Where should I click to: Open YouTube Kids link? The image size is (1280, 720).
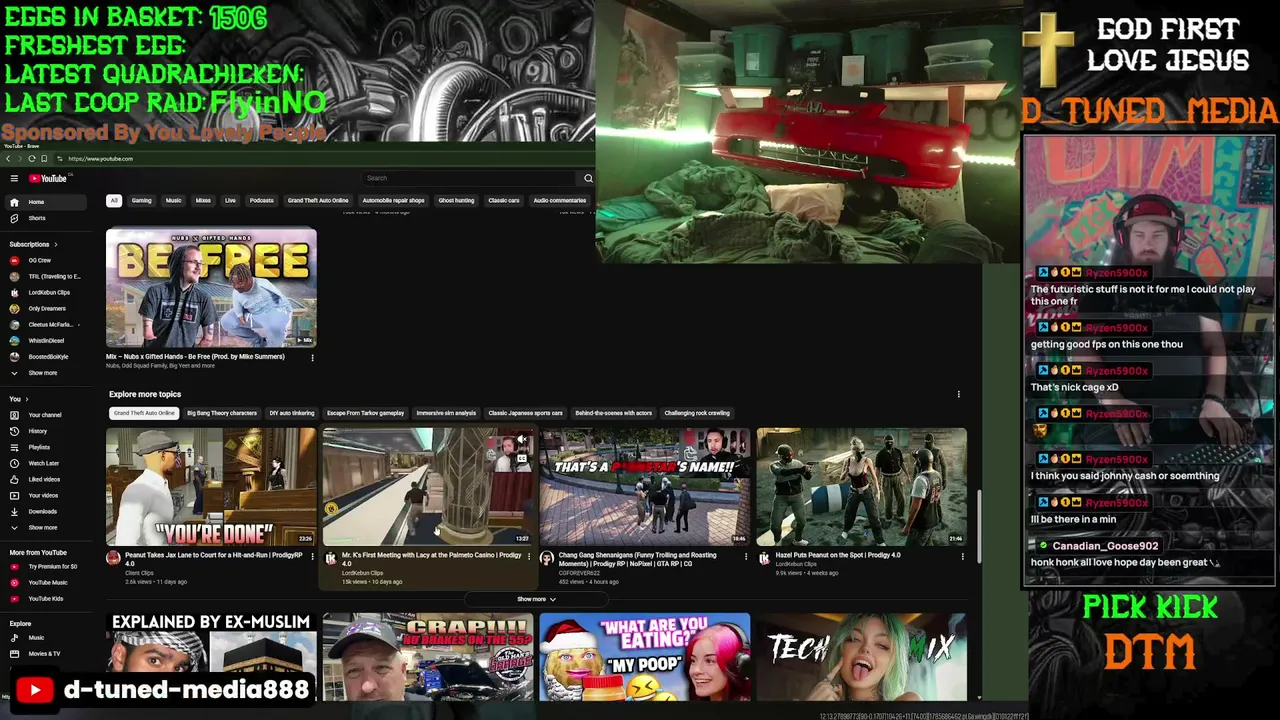click(x=46, y=598)
